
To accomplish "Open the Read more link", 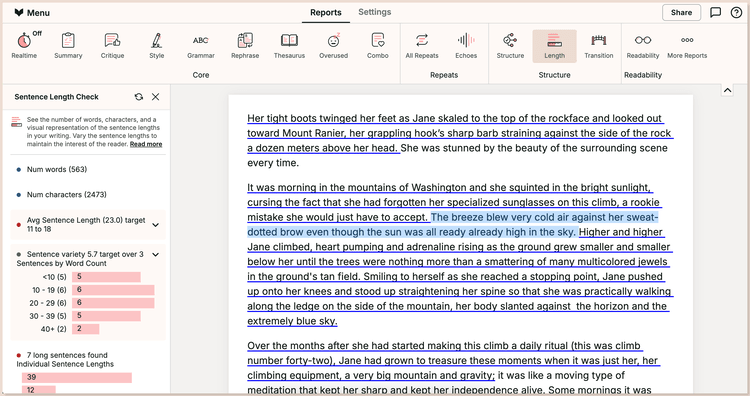I will [146, 144].
